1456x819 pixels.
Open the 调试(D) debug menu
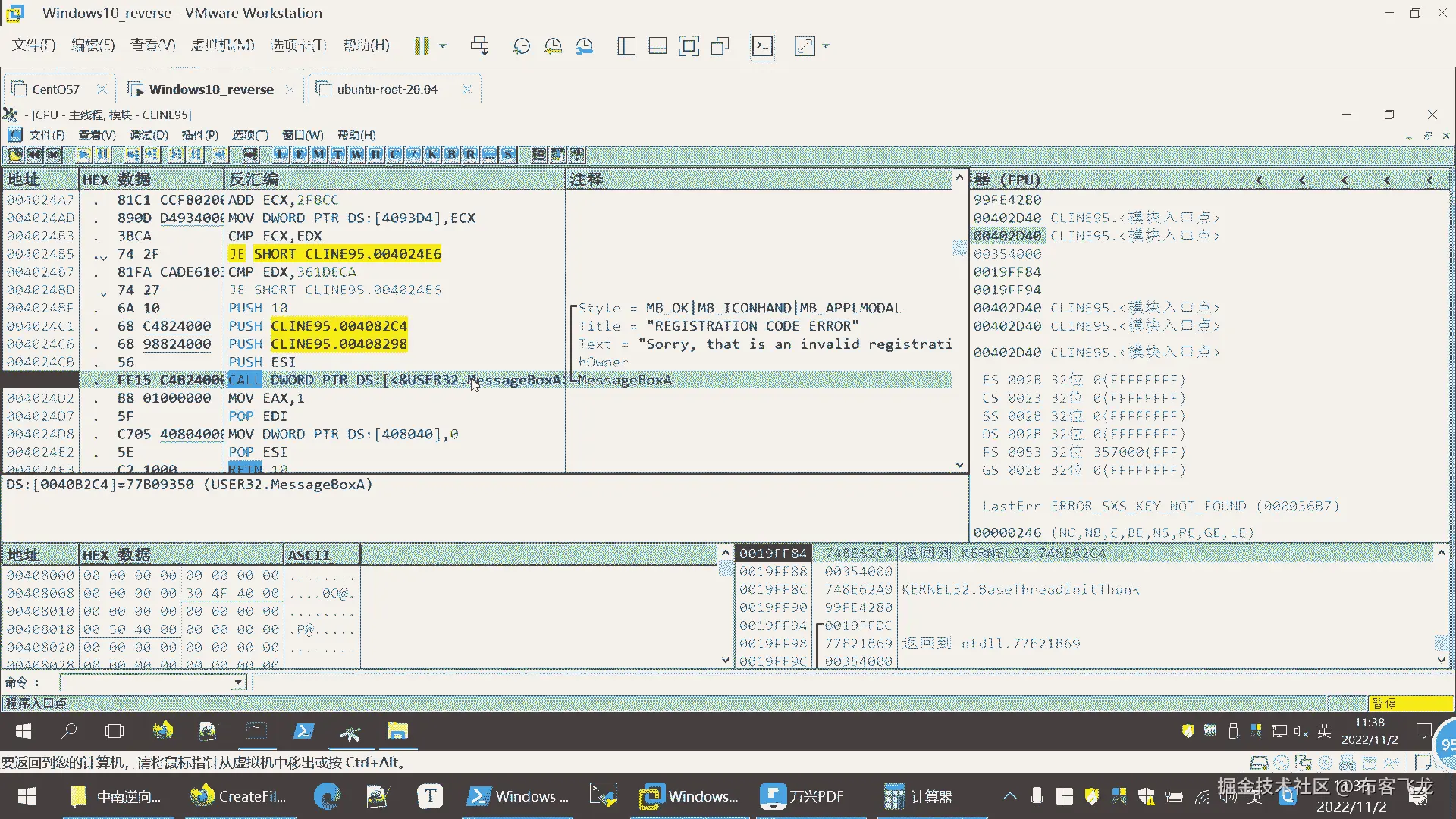tap(149, 135)
